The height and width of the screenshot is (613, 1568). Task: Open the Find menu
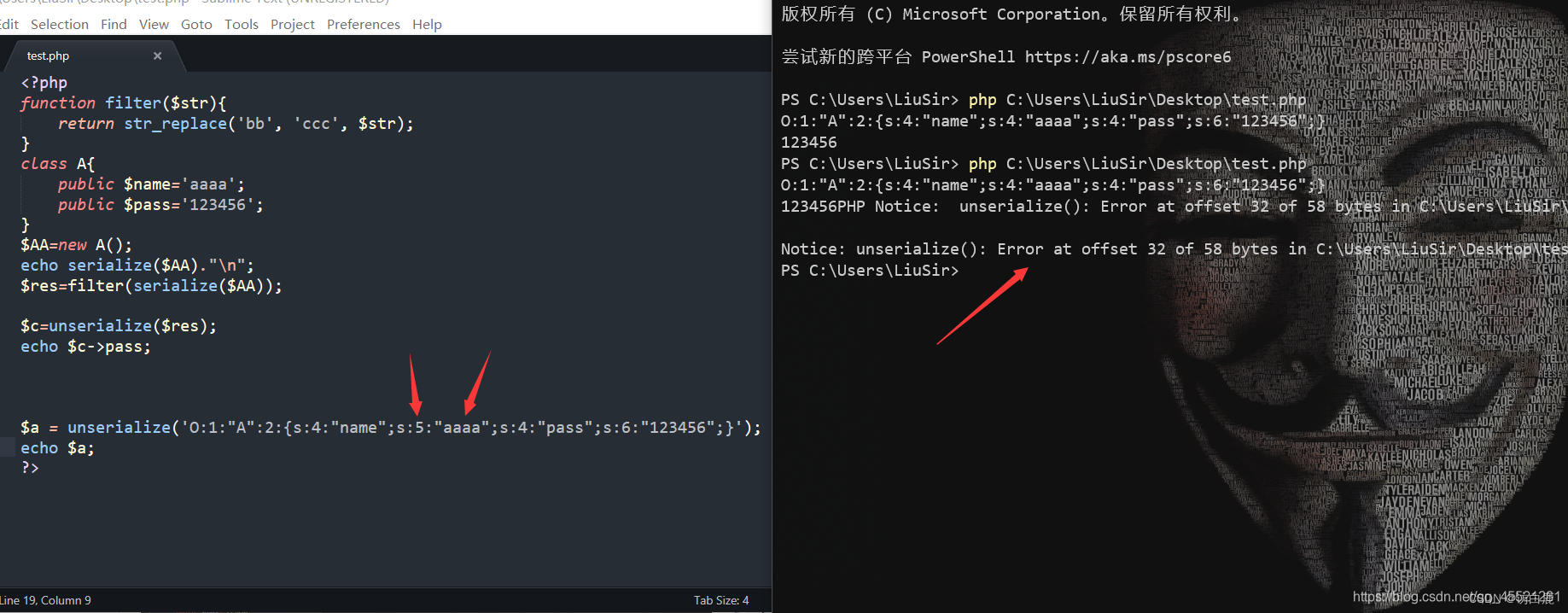pyautogui.click(x=114, y=24)
